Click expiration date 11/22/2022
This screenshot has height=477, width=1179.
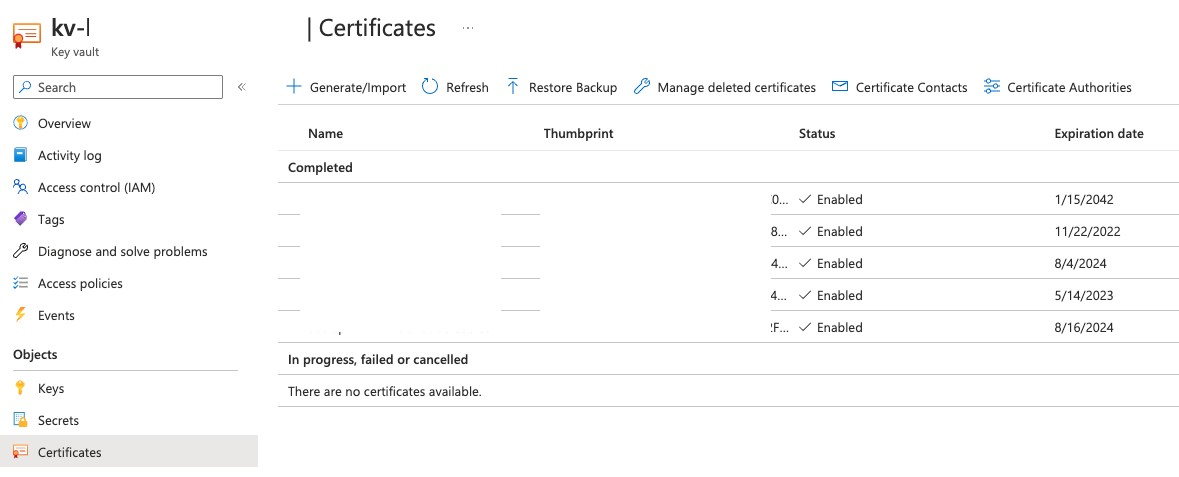click(1087, 232)
